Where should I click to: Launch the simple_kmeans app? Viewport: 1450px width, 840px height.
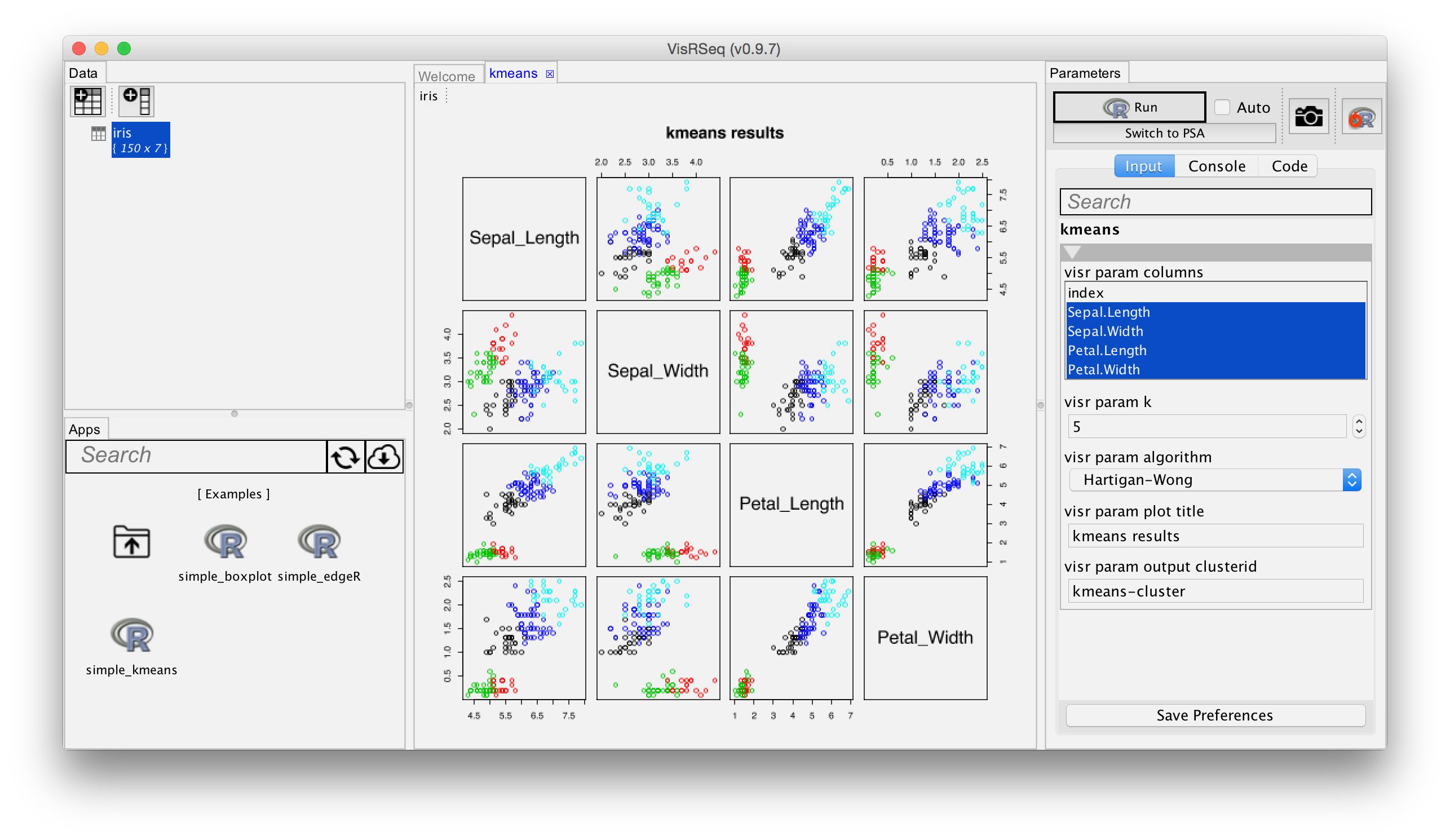(x=132, y=636)
